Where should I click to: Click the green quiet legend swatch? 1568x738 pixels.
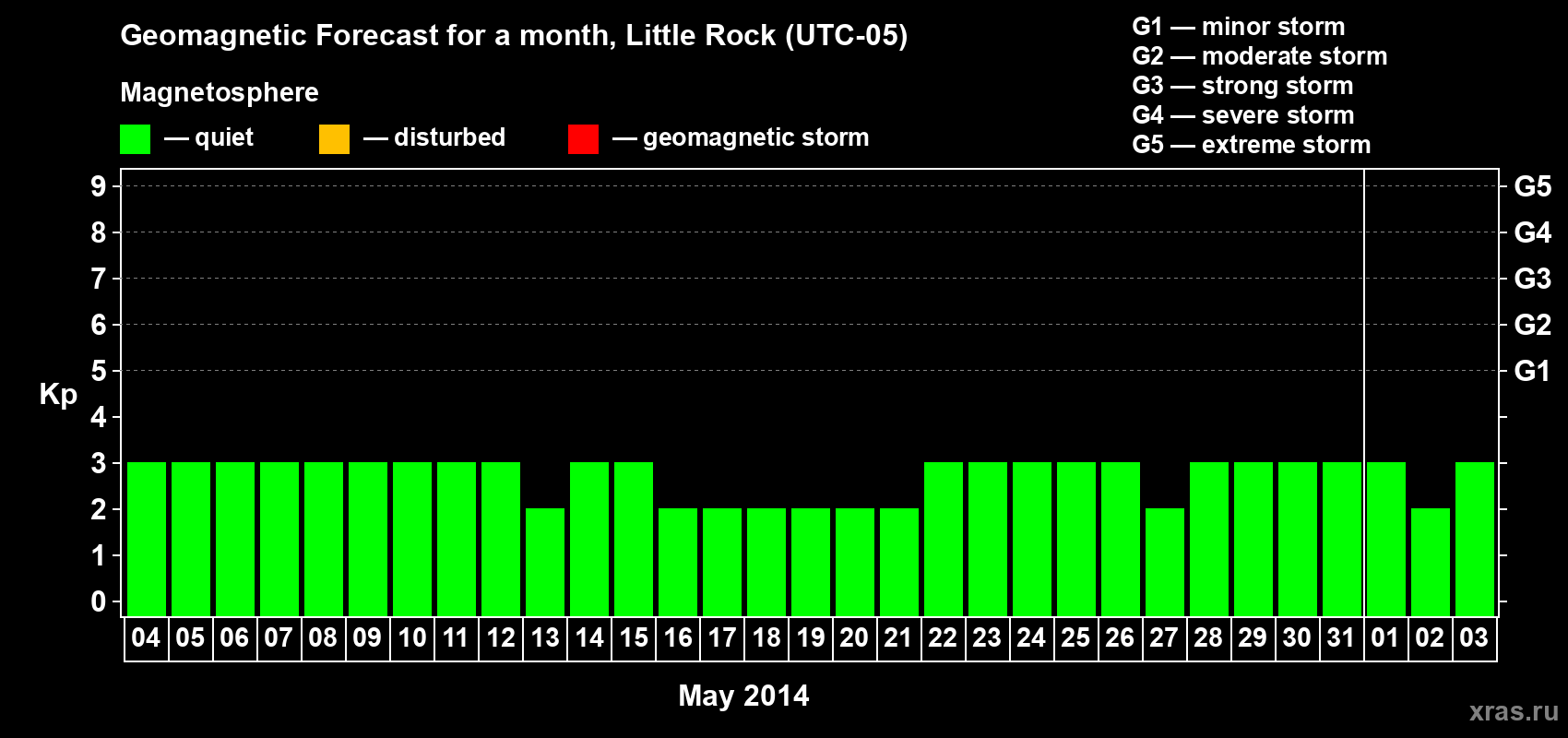(x=135, y=139)
